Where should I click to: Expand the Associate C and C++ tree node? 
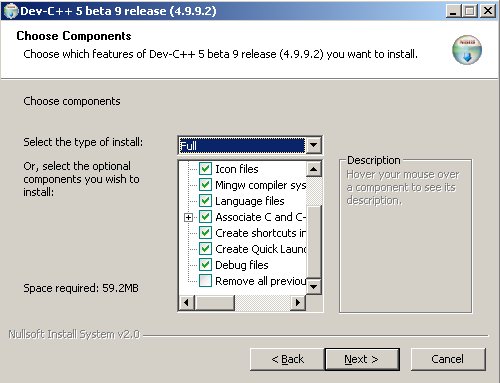coord(188,217)
